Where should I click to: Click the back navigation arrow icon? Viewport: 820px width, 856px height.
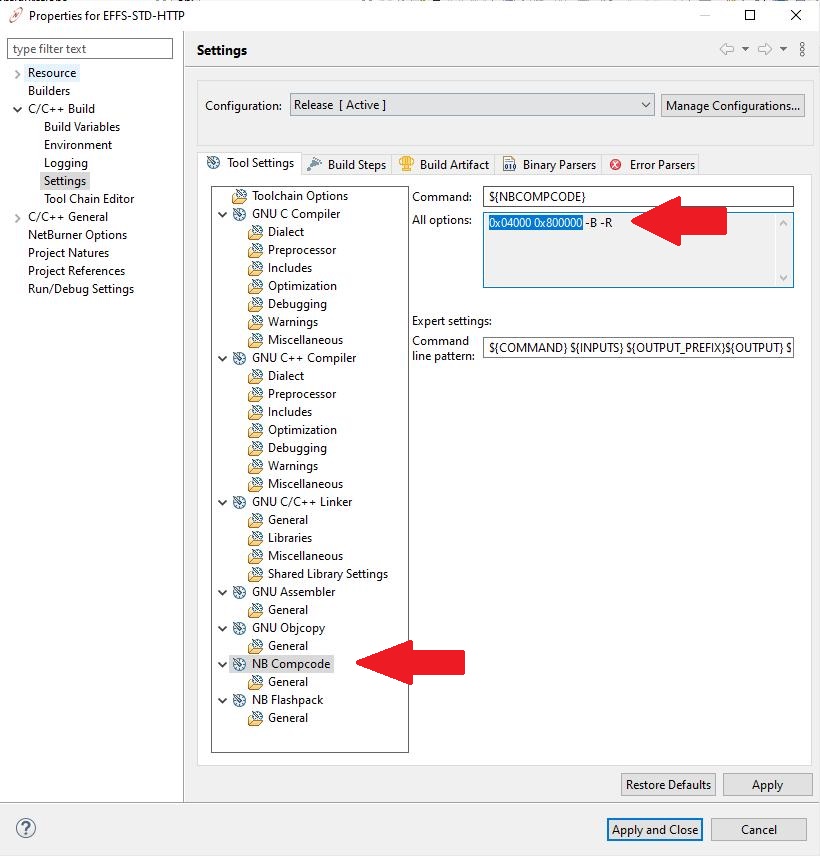point(727,49)
